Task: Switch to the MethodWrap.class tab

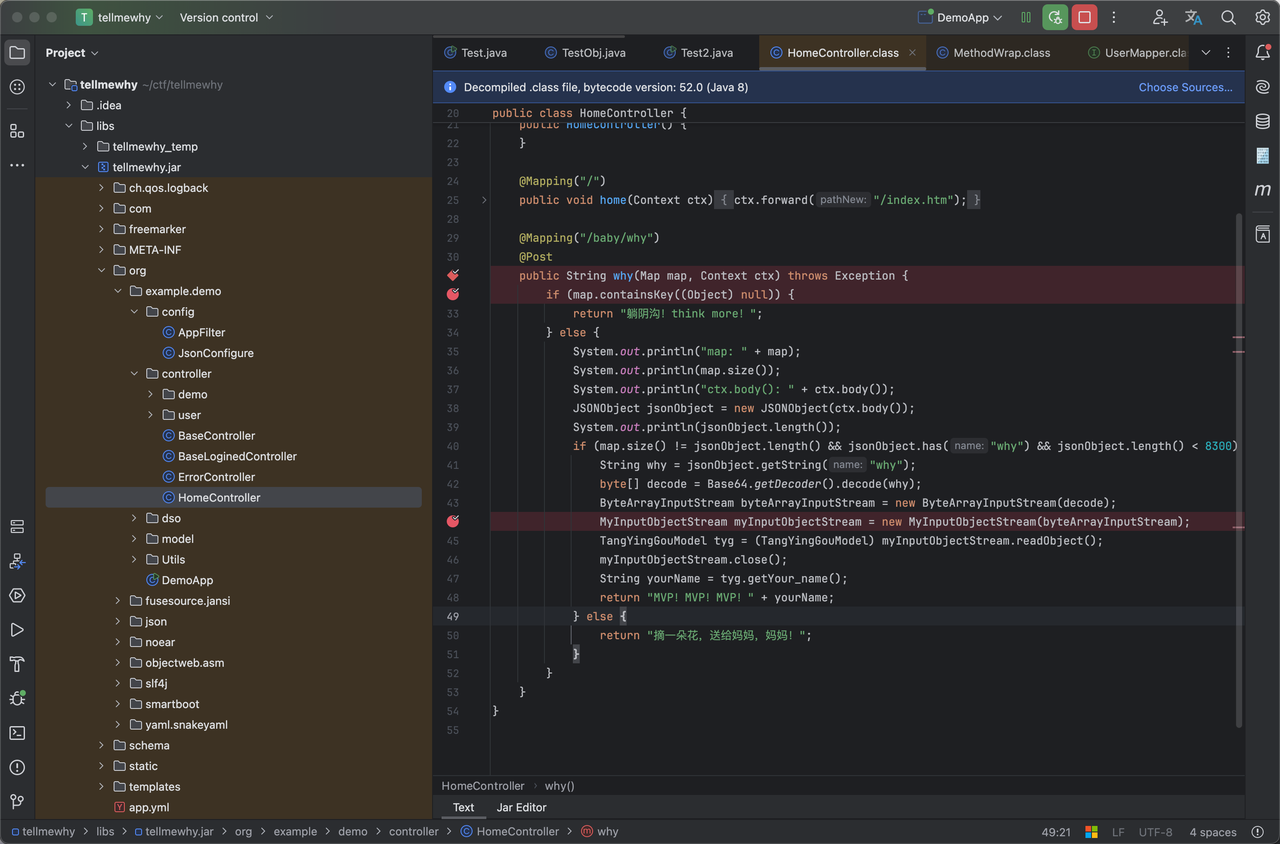Action: coord(1001,53)
